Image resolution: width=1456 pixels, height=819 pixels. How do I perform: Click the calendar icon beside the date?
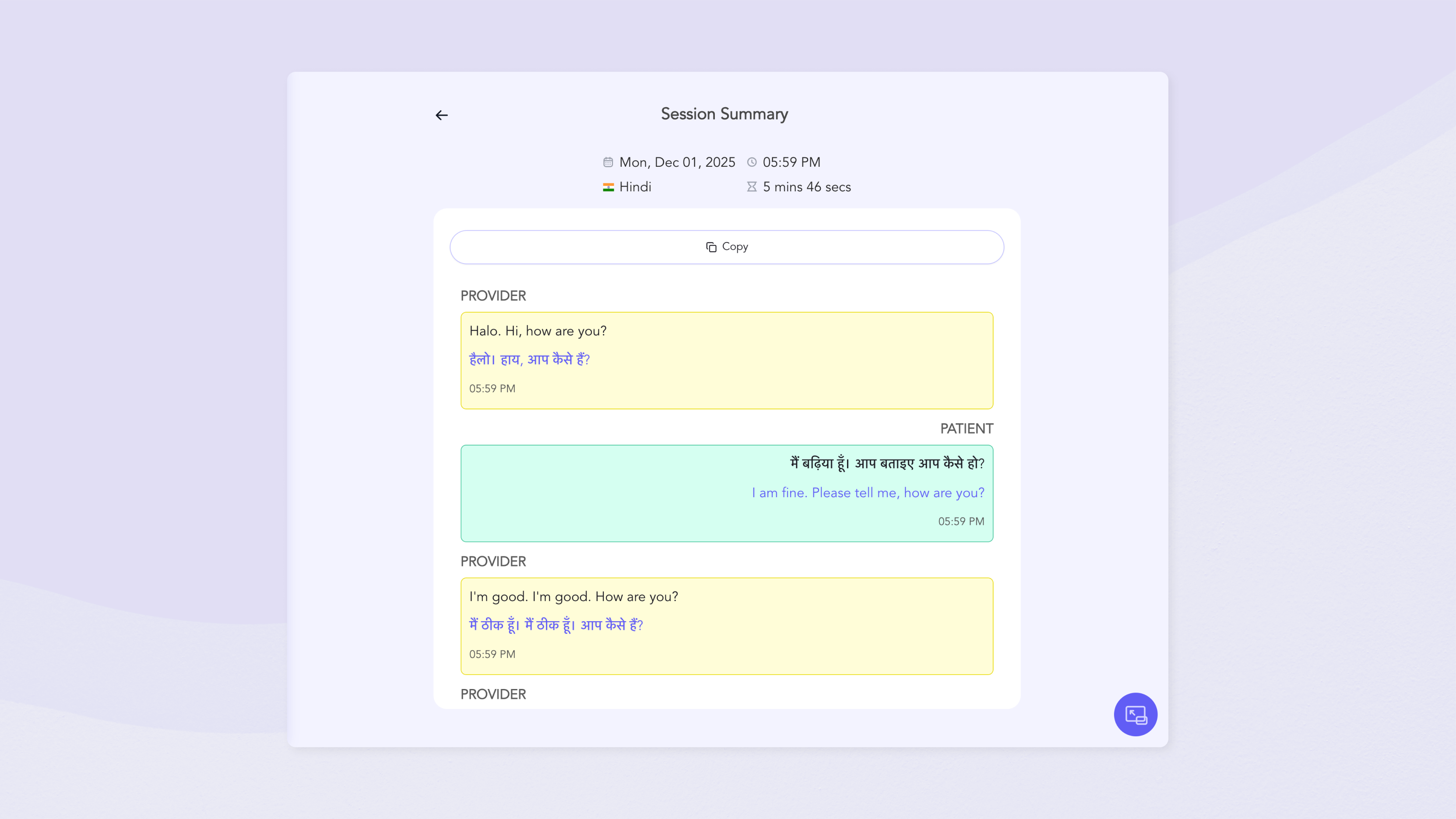tap(608, 162)
